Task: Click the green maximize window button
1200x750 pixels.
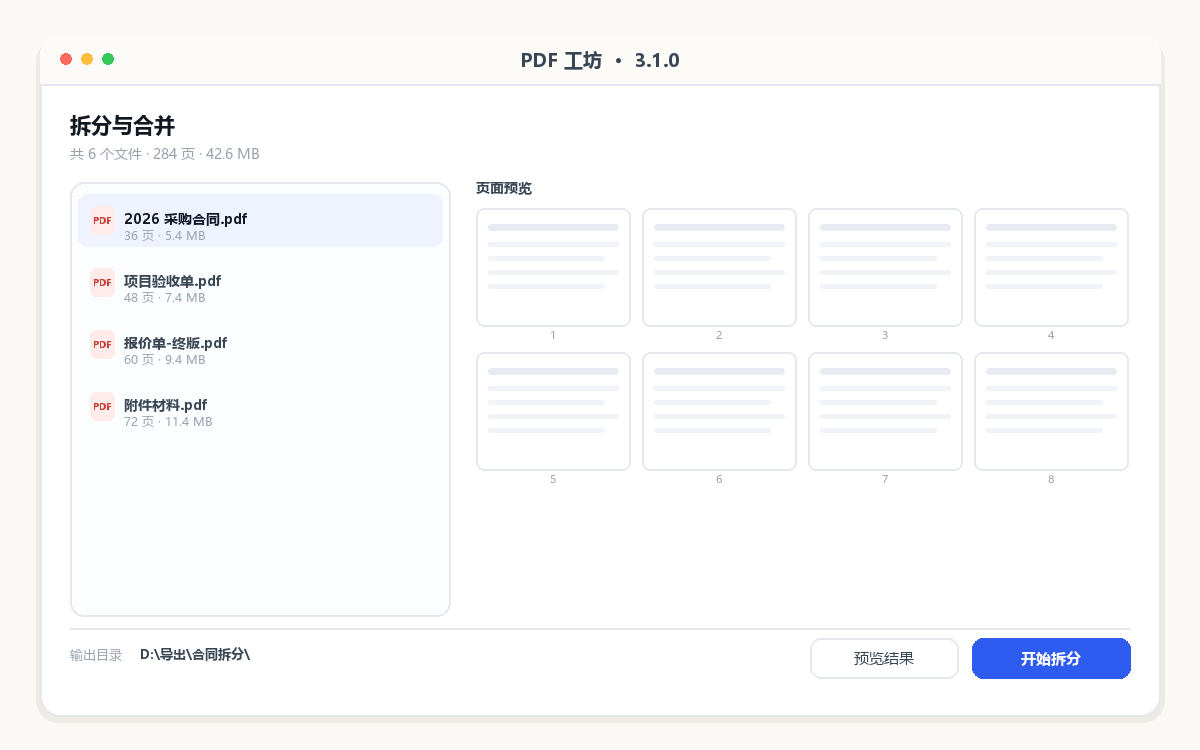Action: 108,59
